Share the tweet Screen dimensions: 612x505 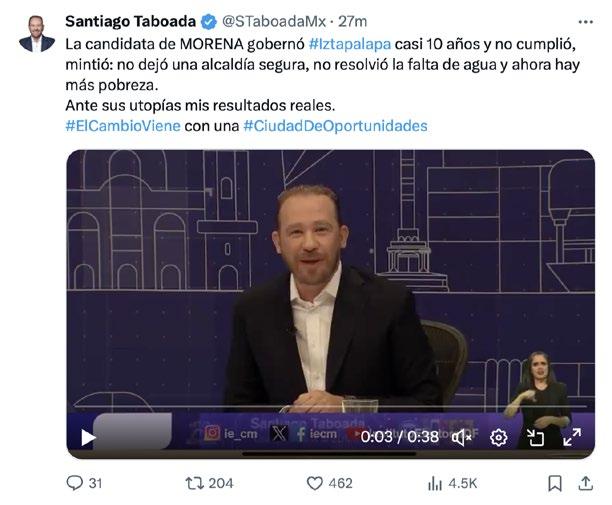tap(585, 484)
